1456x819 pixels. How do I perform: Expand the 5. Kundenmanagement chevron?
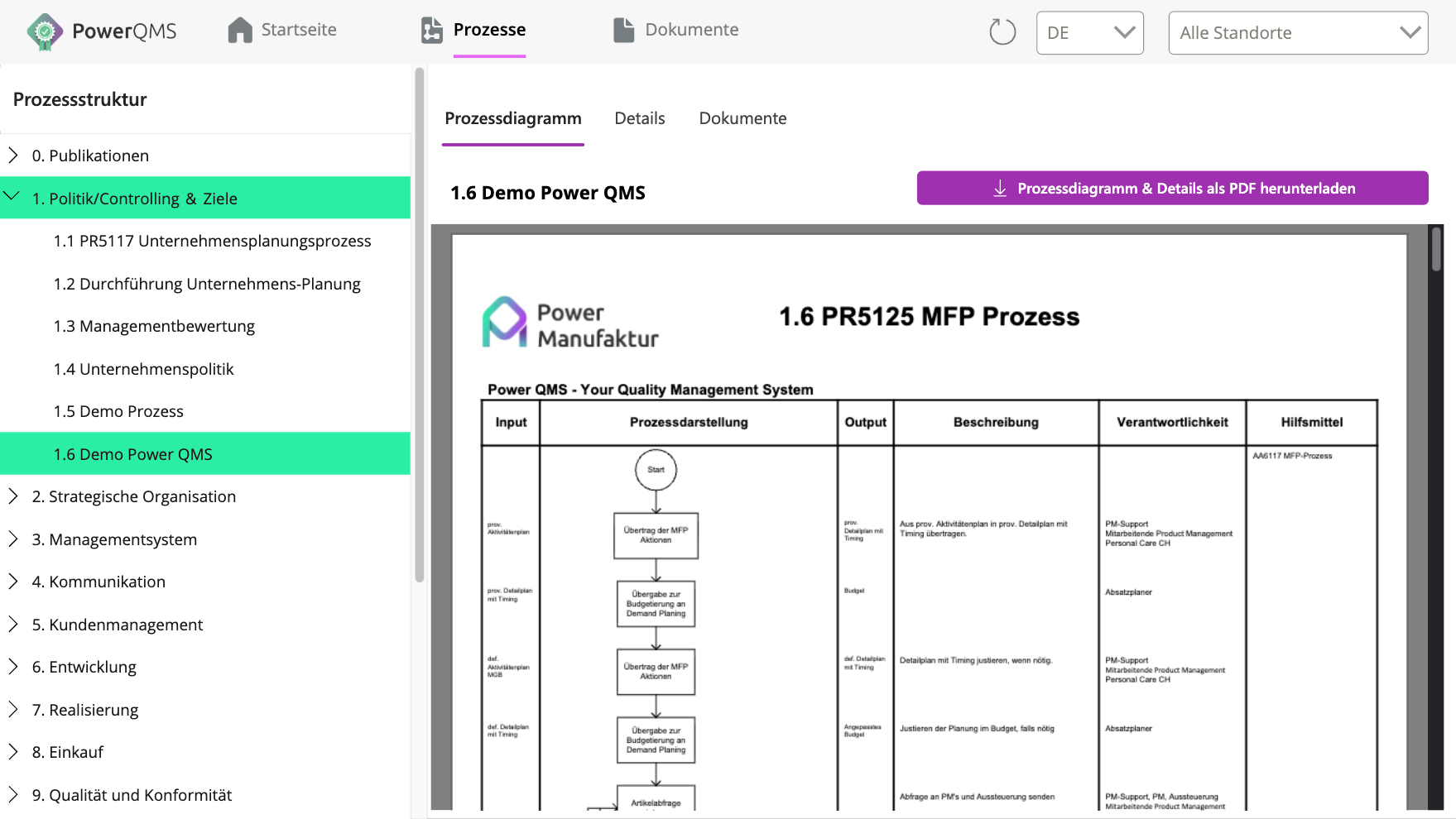tap(13, 624)
